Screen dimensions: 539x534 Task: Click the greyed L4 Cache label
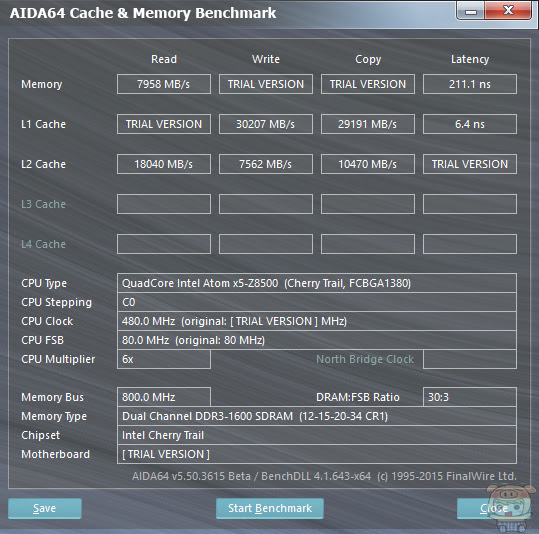click(x=43, y=244)
